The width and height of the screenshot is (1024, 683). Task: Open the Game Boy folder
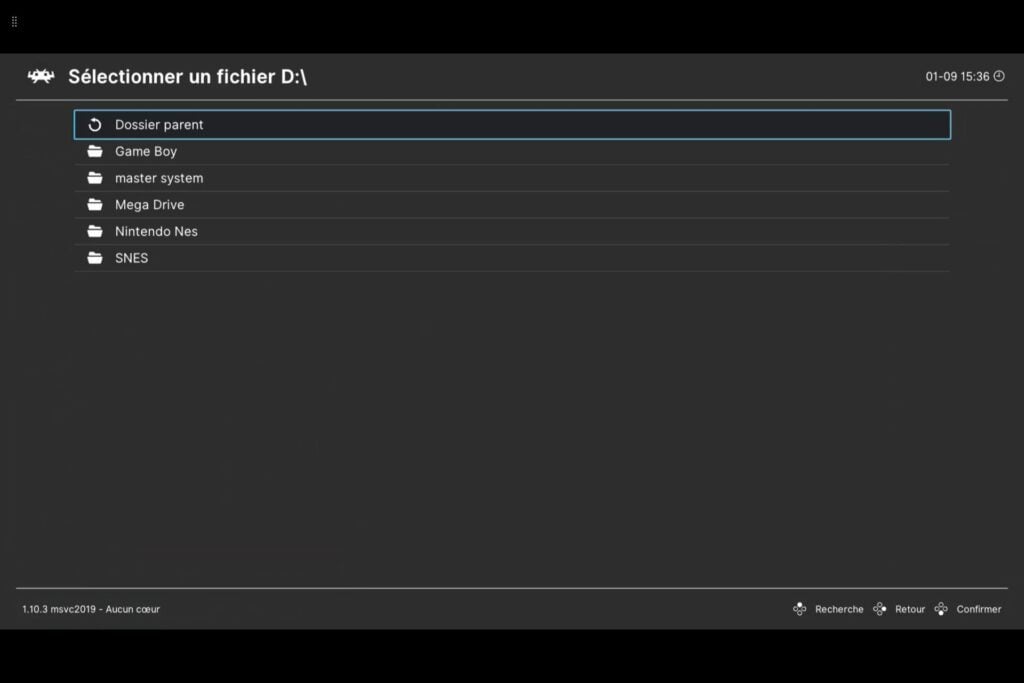tap(512, 151)
